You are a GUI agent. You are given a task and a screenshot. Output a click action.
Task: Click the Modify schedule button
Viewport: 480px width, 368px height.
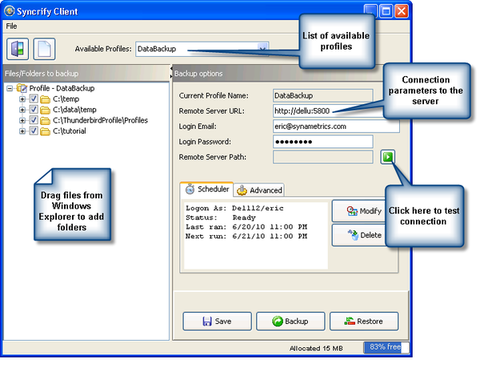pyautogui.click(x=359, y=211)
